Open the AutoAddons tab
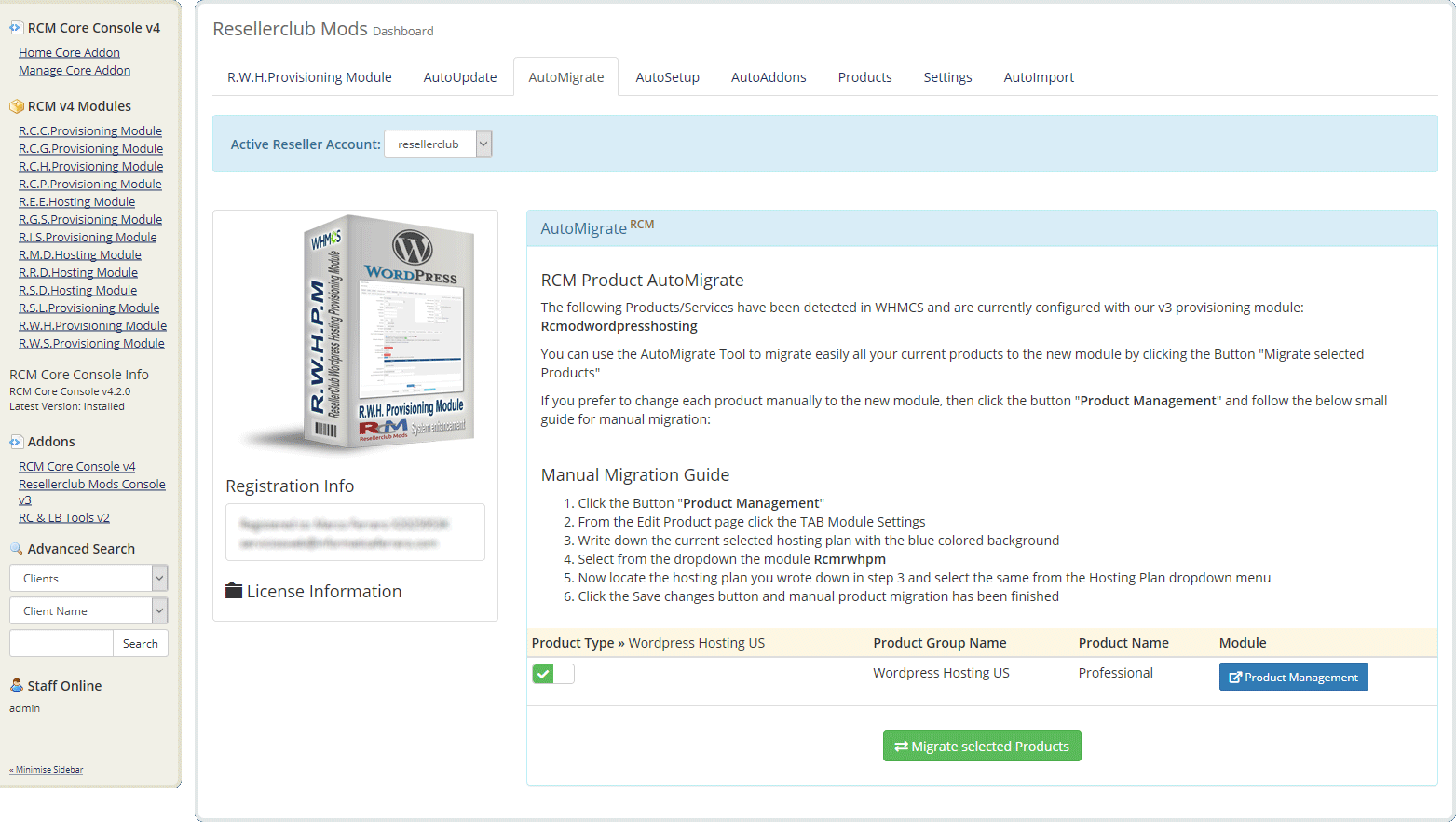Screen dimensions: 1456x822 pos(769,77)
